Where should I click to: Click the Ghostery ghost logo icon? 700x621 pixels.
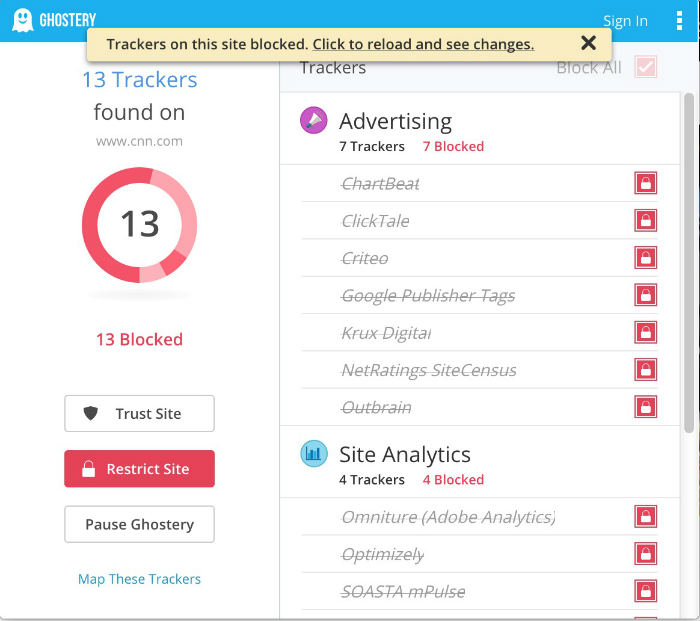click(x=23, y=20)
